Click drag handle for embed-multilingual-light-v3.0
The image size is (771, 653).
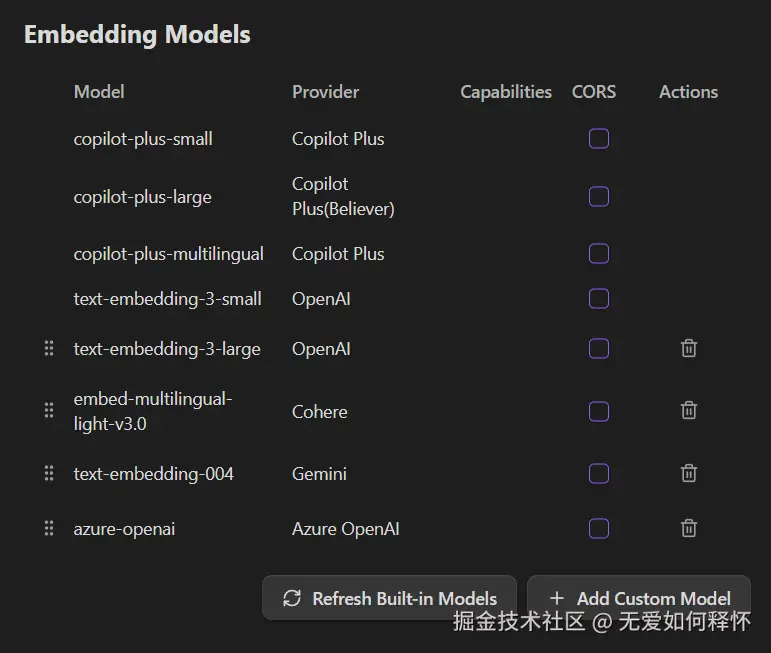pos(49,410)
